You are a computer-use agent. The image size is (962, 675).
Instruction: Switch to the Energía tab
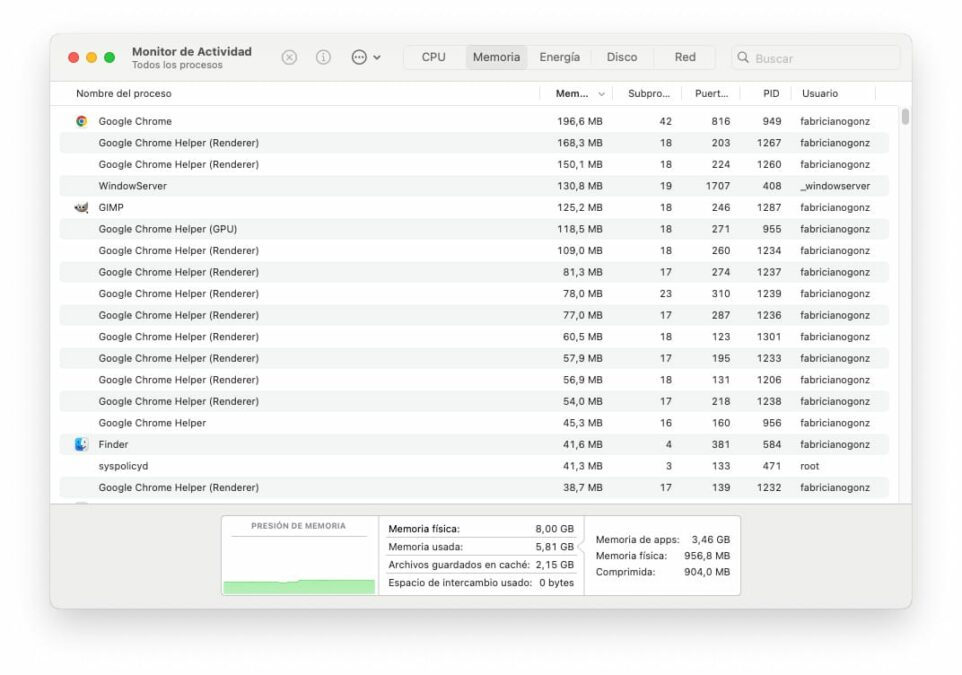(560, 57)
